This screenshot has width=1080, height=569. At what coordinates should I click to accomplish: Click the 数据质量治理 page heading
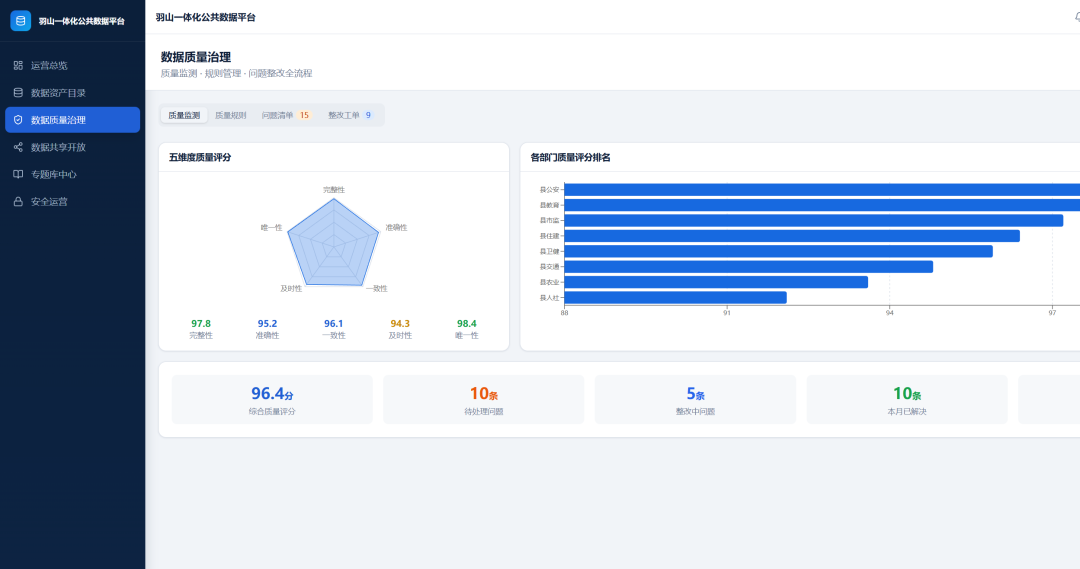pos(196,57)
